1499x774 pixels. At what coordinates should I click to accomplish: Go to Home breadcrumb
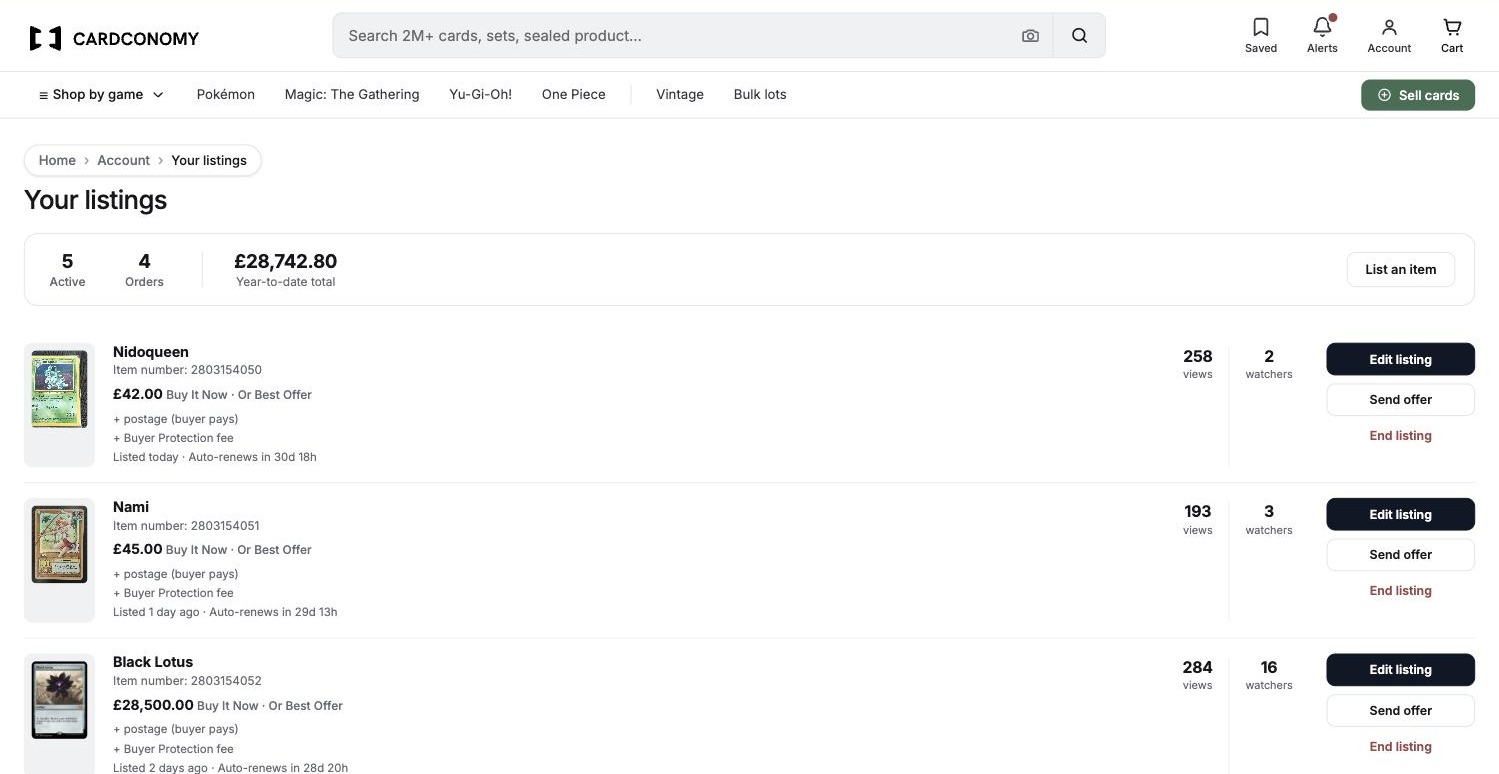pyautogui.click(x=57, y=160)
